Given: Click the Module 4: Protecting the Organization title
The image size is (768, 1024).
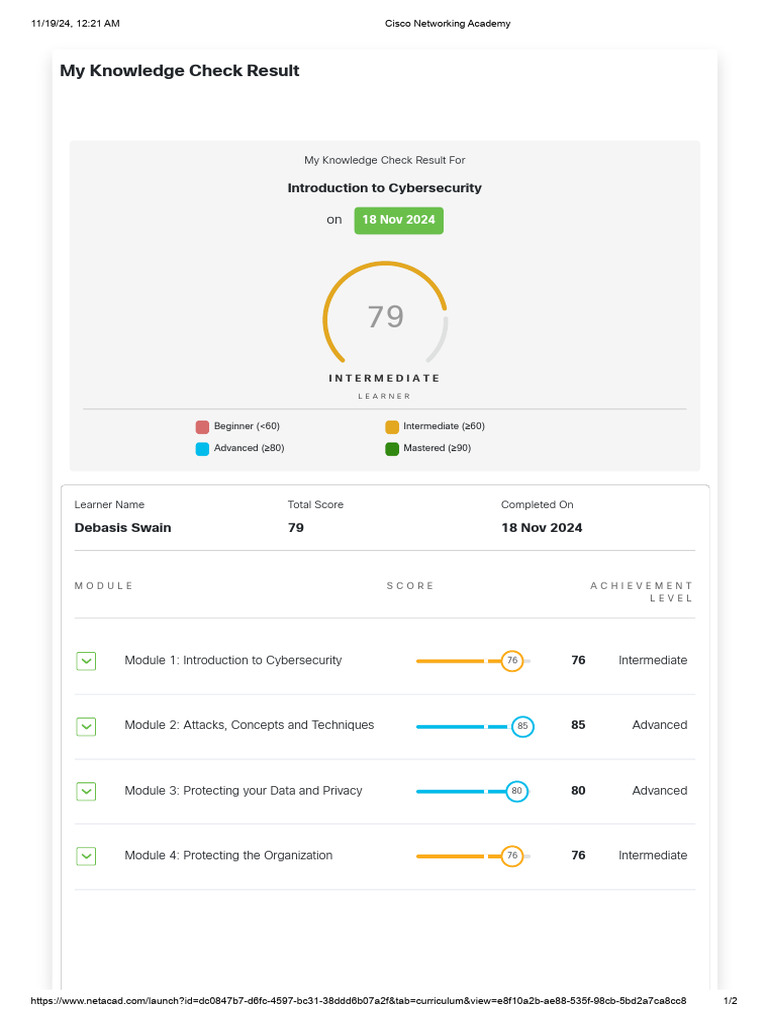Looking at the screenshot, I should point(228,855).
